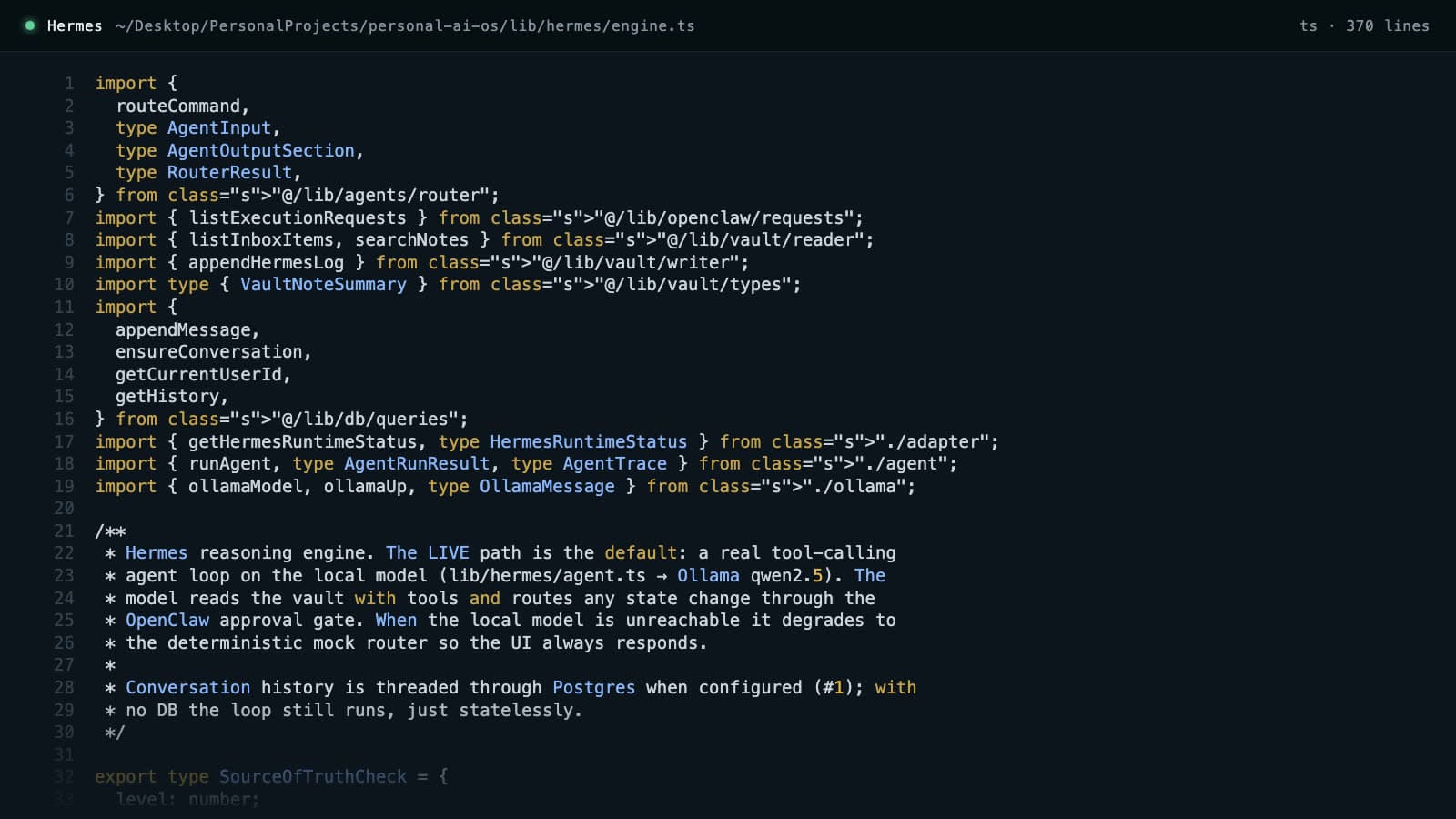Click the Hermes title label
The width and height of the screenshot is (1456, 819).
[75, 25]
